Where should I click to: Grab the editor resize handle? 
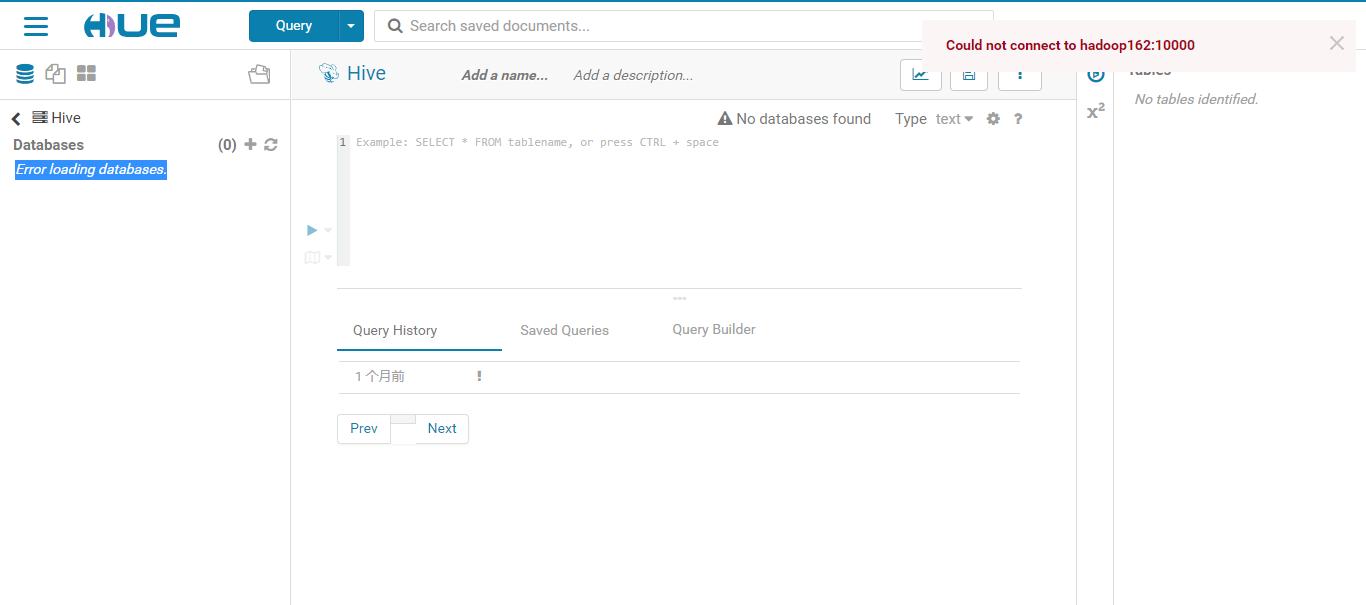[679, 298]
